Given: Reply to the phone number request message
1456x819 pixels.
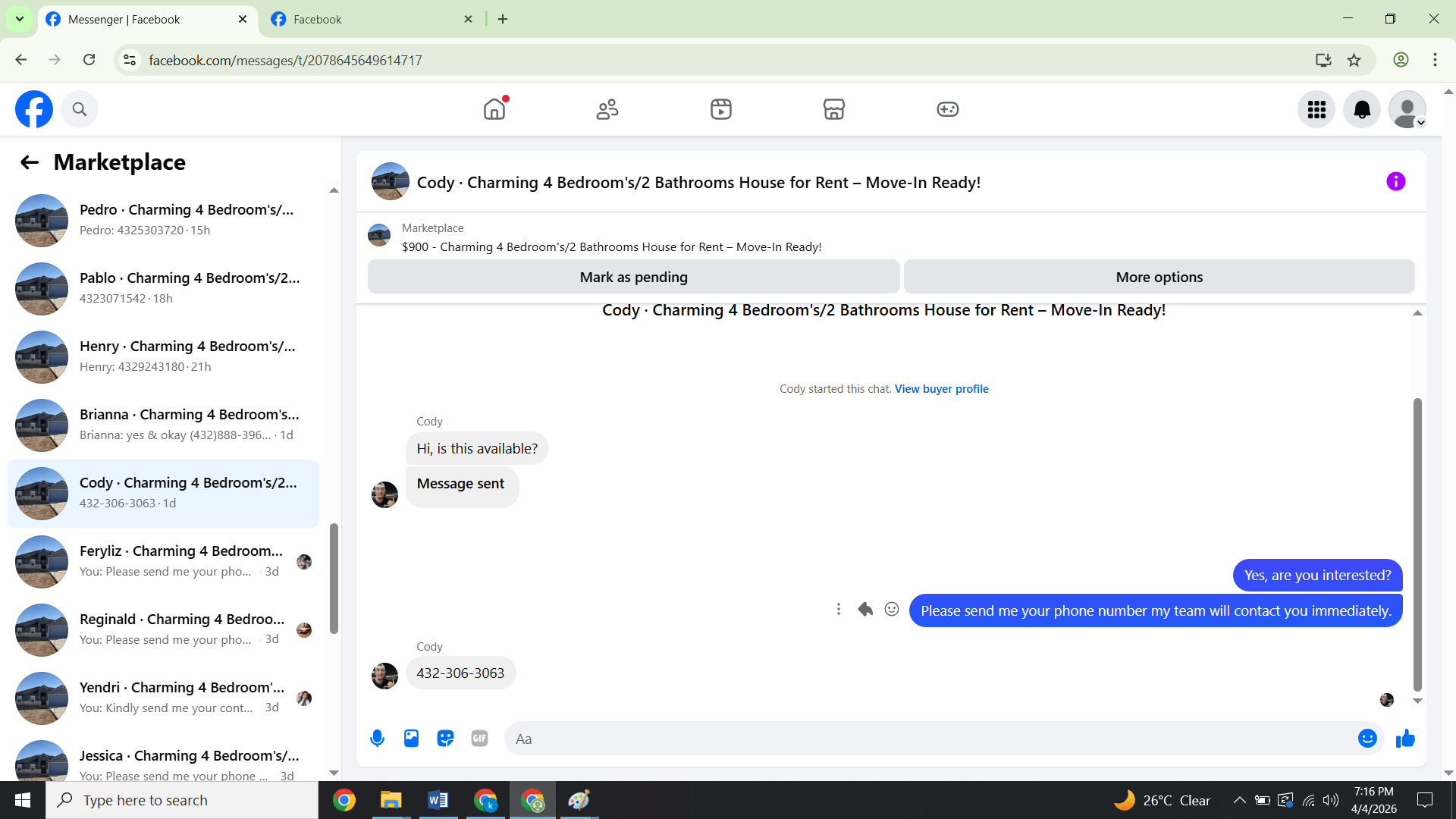Looking at the screenshot, I should pyautogui.click(x=865, y=610).
